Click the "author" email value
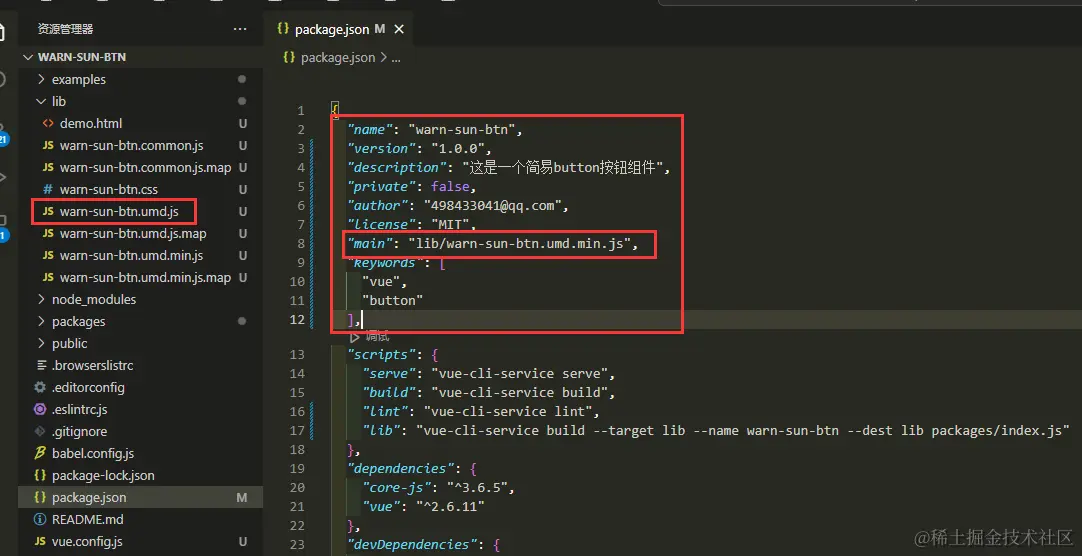1082x556 pixels. coord(495,206)
